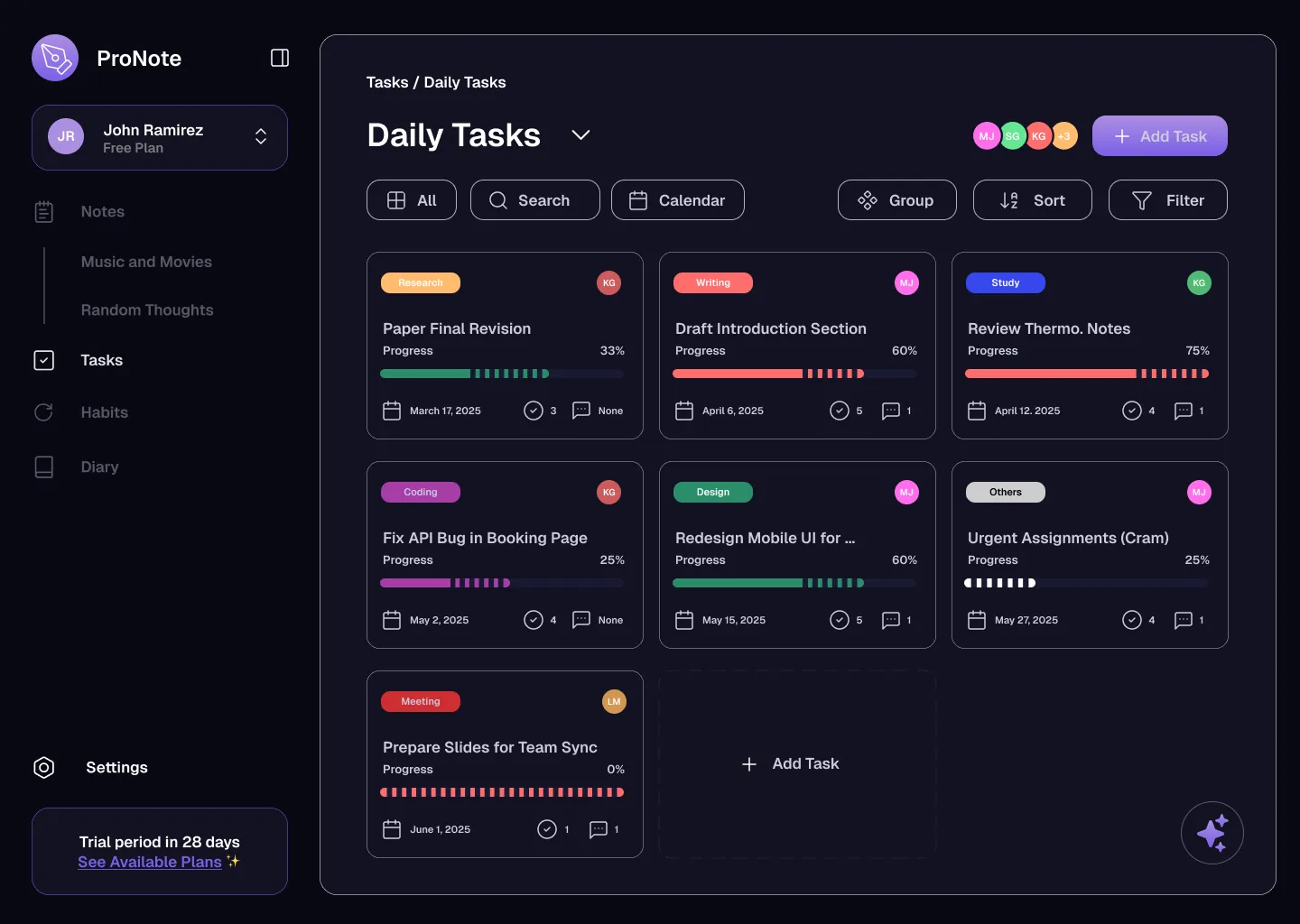The width and height of the screenshot is (1300, 924).
Task: Follow the See Available Plans link
Action: 150,862
